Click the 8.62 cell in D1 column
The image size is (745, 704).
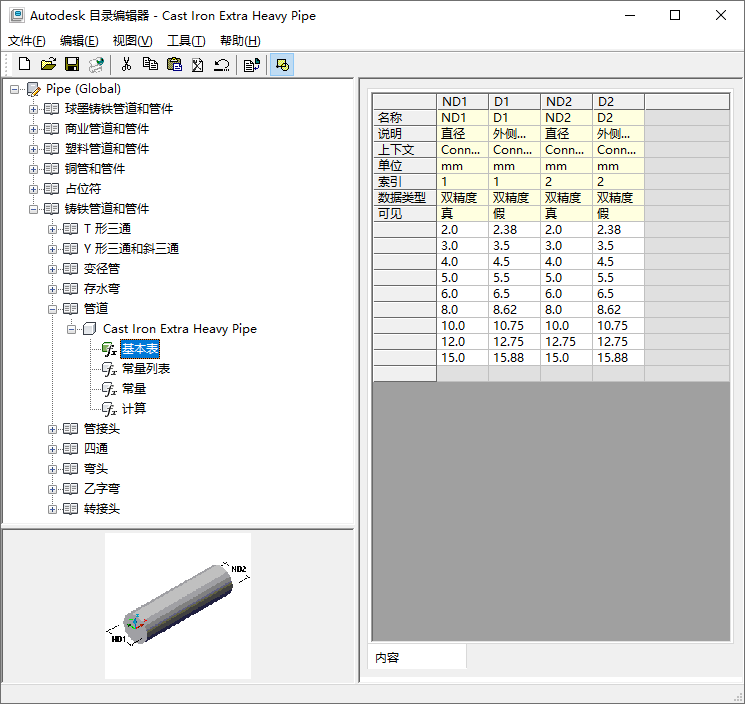[x=515, y=310]
